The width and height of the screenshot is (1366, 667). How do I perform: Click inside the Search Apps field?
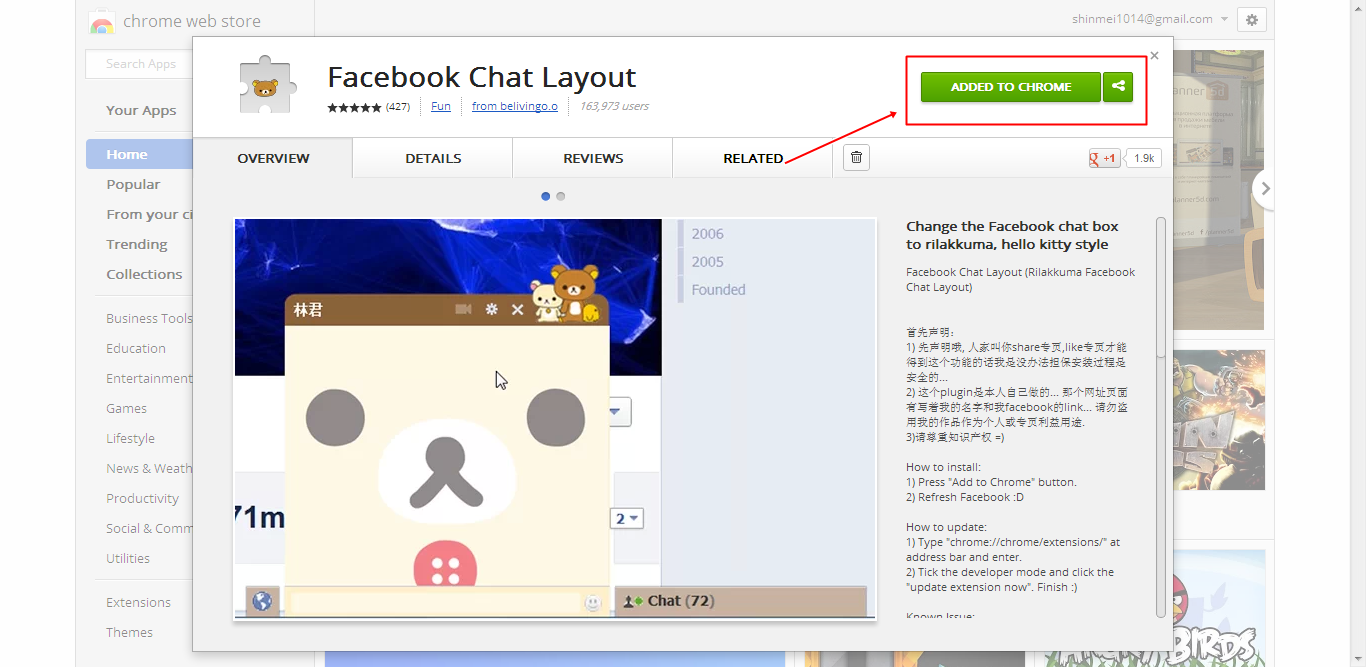pyautogui.click(x=140, y=63)
